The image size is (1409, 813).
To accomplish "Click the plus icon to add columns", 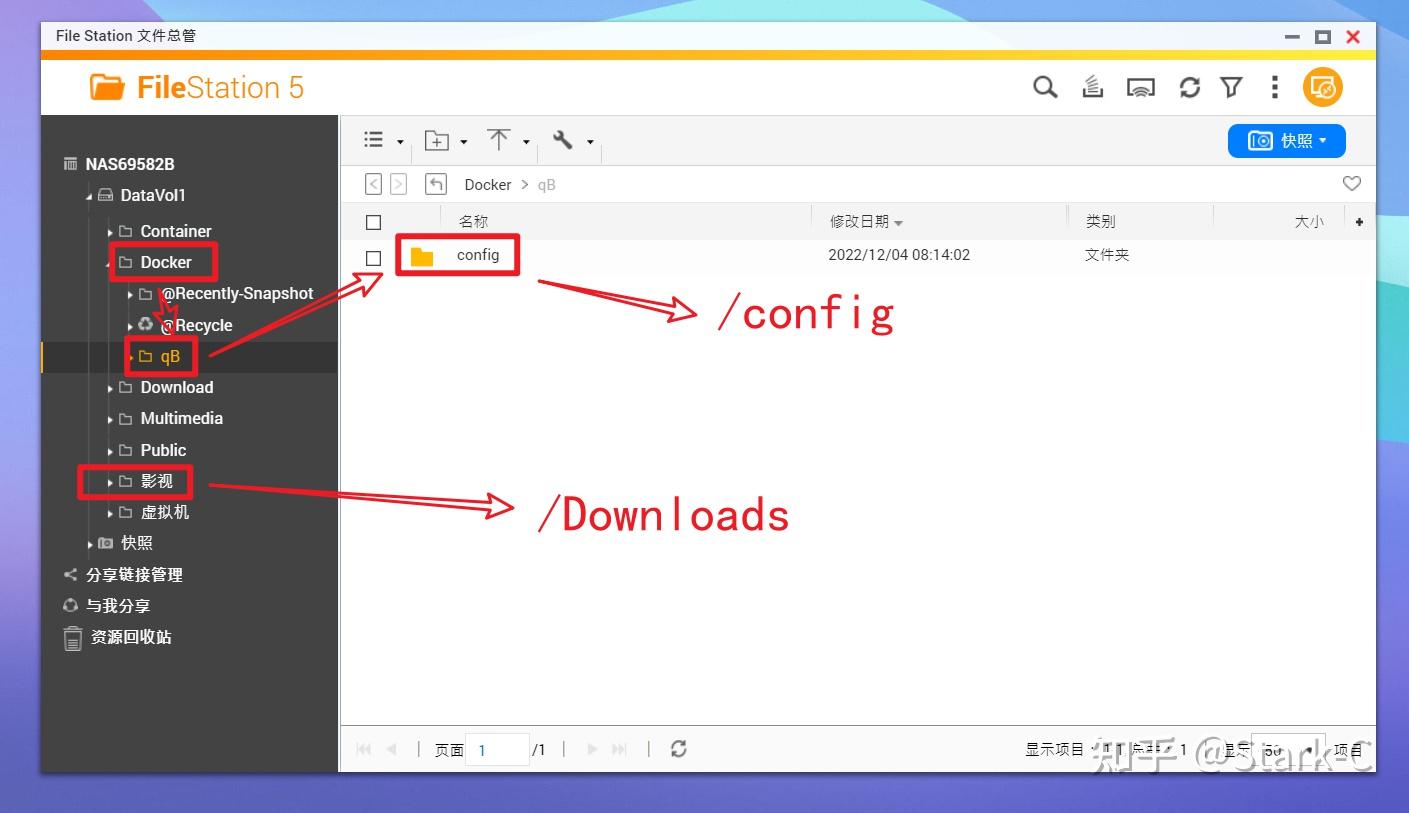I will click(1359, 222).
